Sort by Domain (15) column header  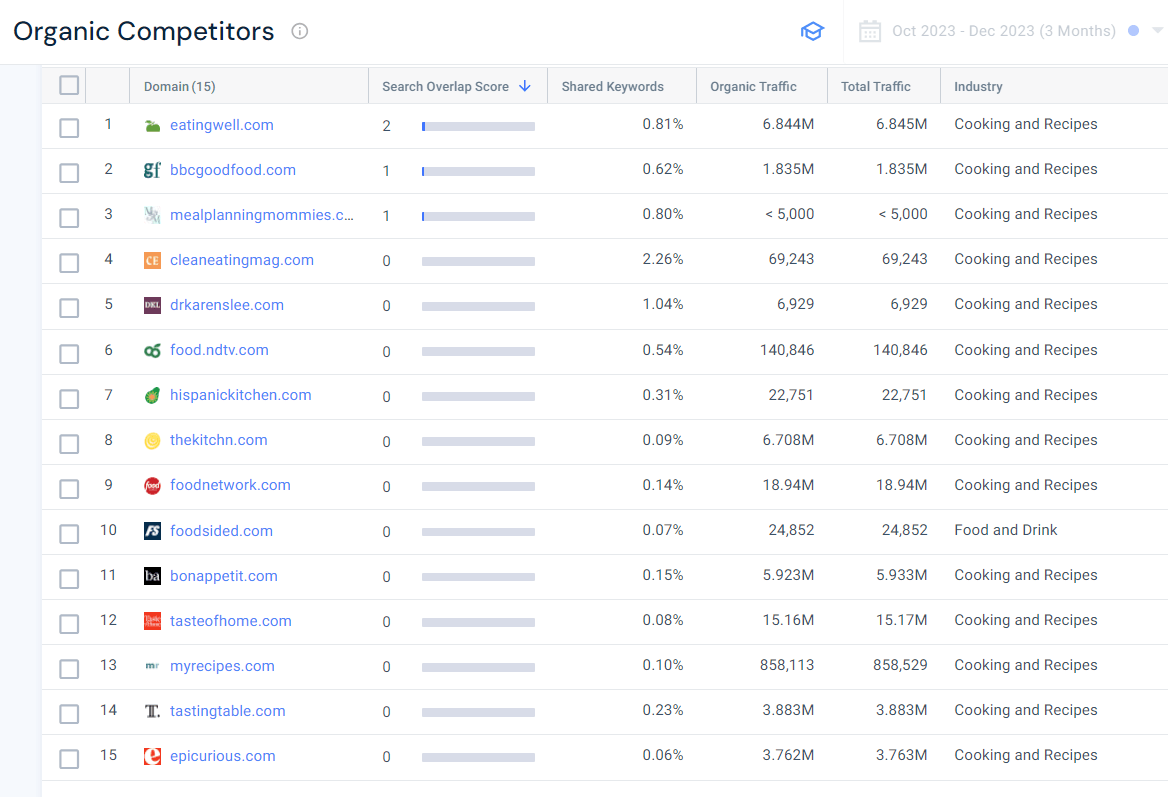pos(180,86)
